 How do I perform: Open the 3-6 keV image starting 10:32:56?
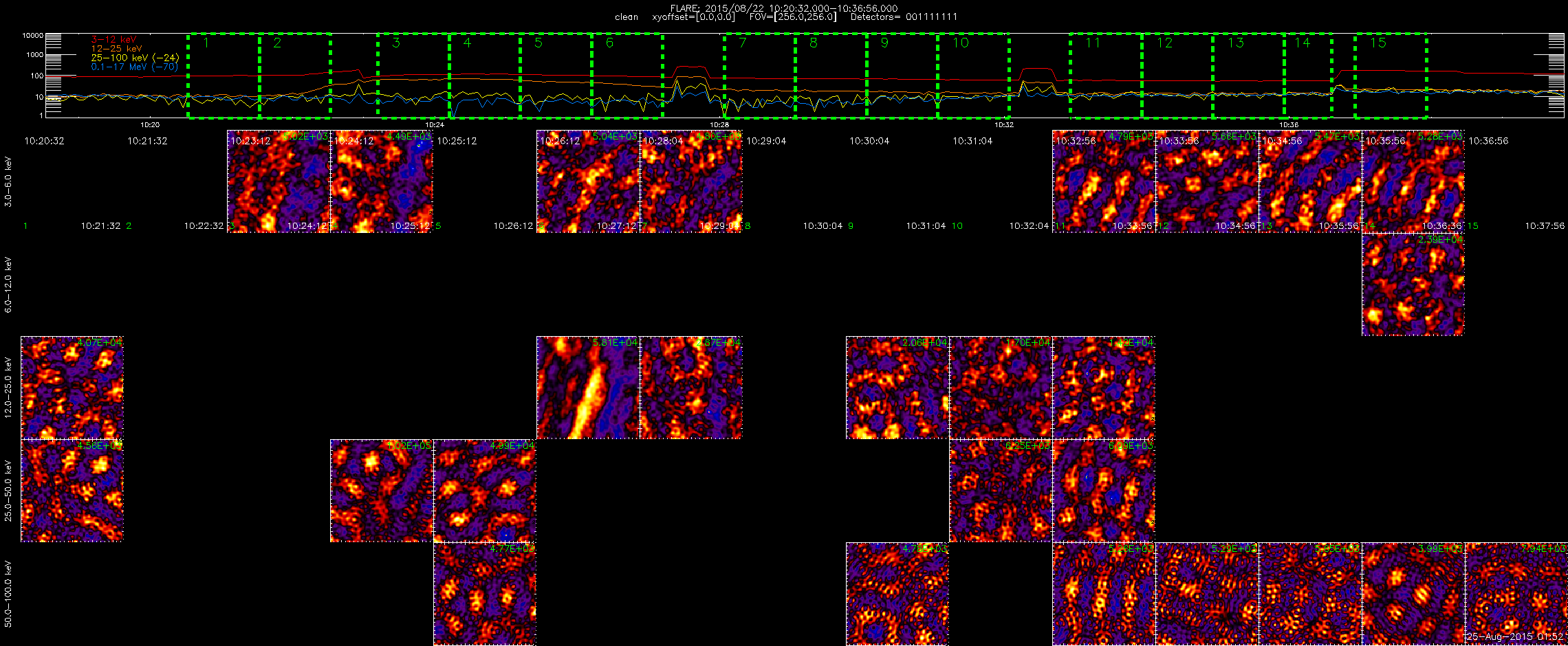click(x=1104, y=181)
